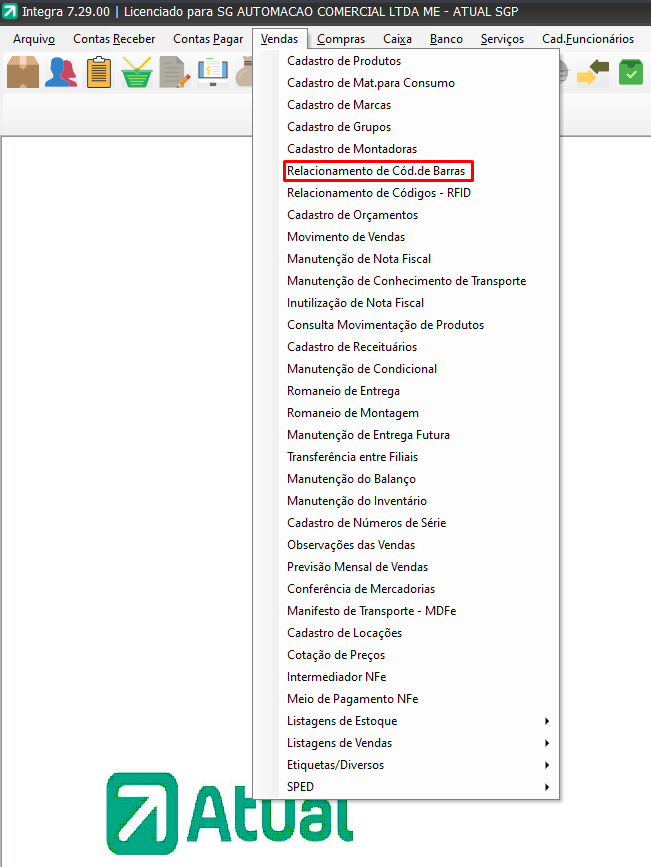The width and height of the screenshot is (651, 867).
Task: Select Manutenção de Conhecimento de Transporte
Action: (x=405, y=281)
